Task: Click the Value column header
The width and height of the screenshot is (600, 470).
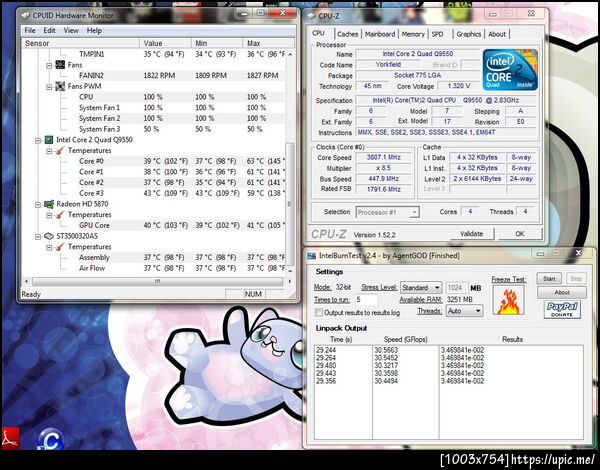Action: coord(165,43)
